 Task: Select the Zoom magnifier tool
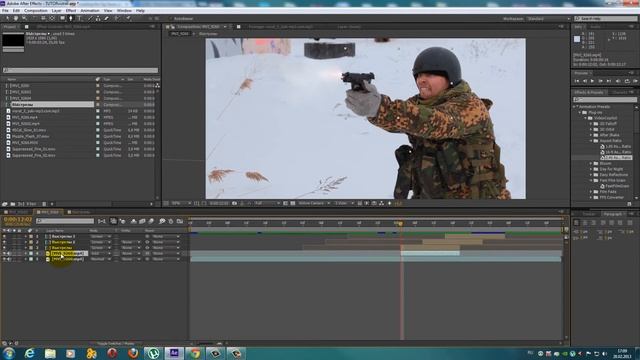[x=24, y=18]
